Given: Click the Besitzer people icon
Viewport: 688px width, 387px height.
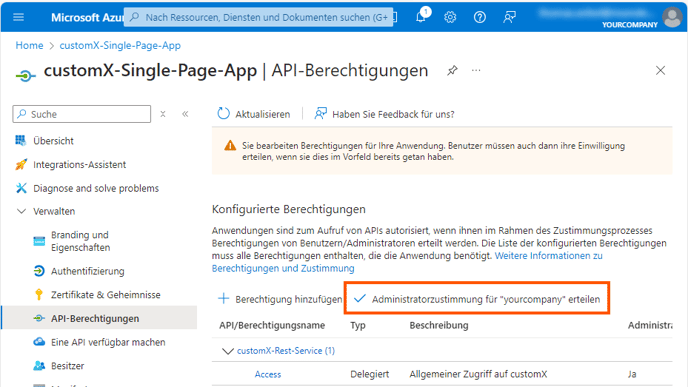Looking at the screenshot, I should point(39,366).
